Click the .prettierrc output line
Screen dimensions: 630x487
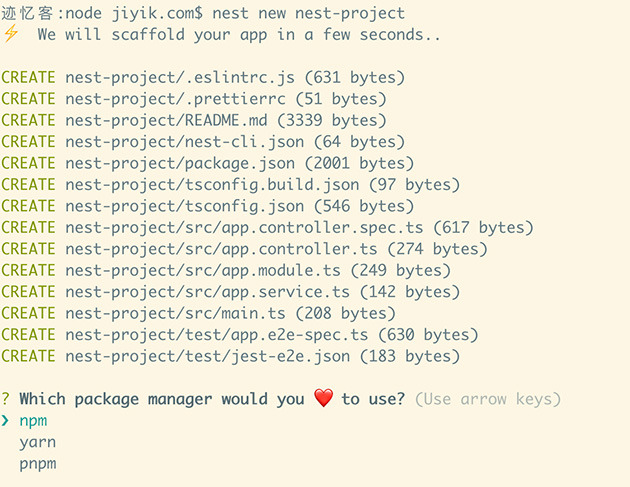tap(194, 99)
